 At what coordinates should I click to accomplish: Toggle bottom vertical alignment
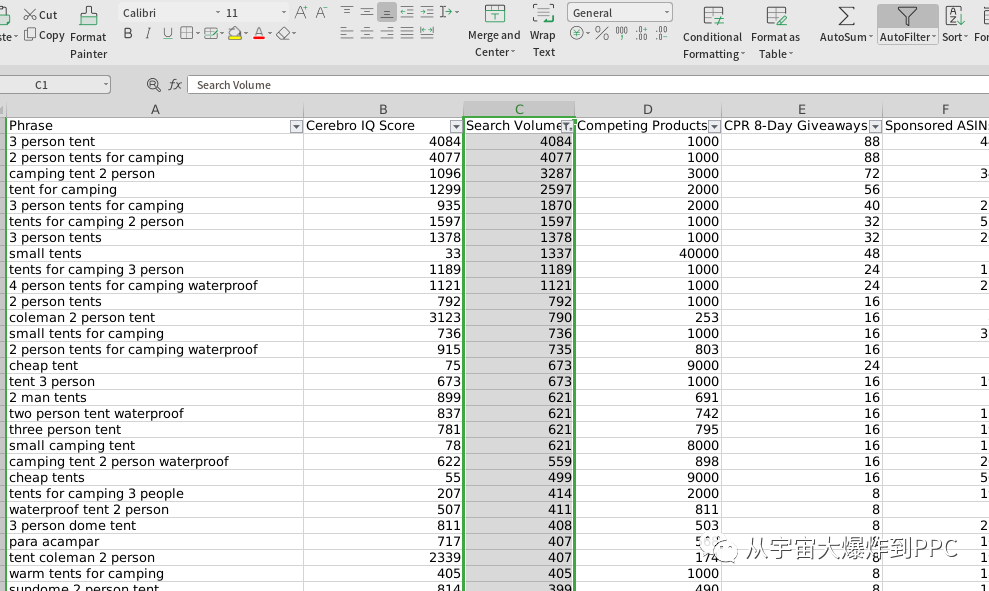387,13
